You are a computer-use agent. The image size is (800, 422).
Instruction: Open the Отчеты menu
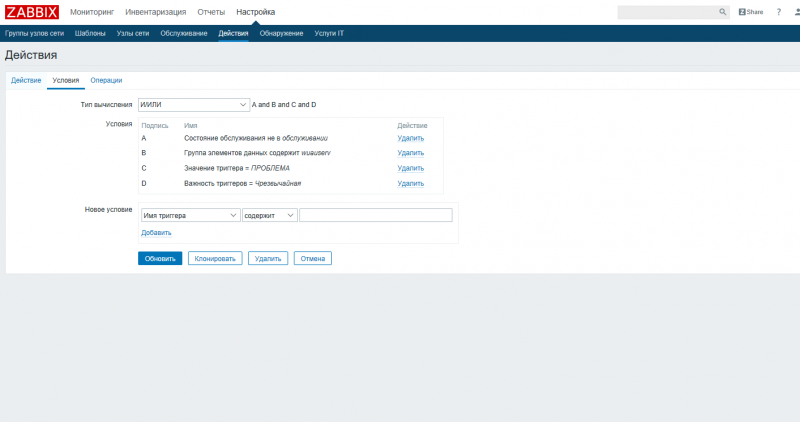click(x=211, y=12)
